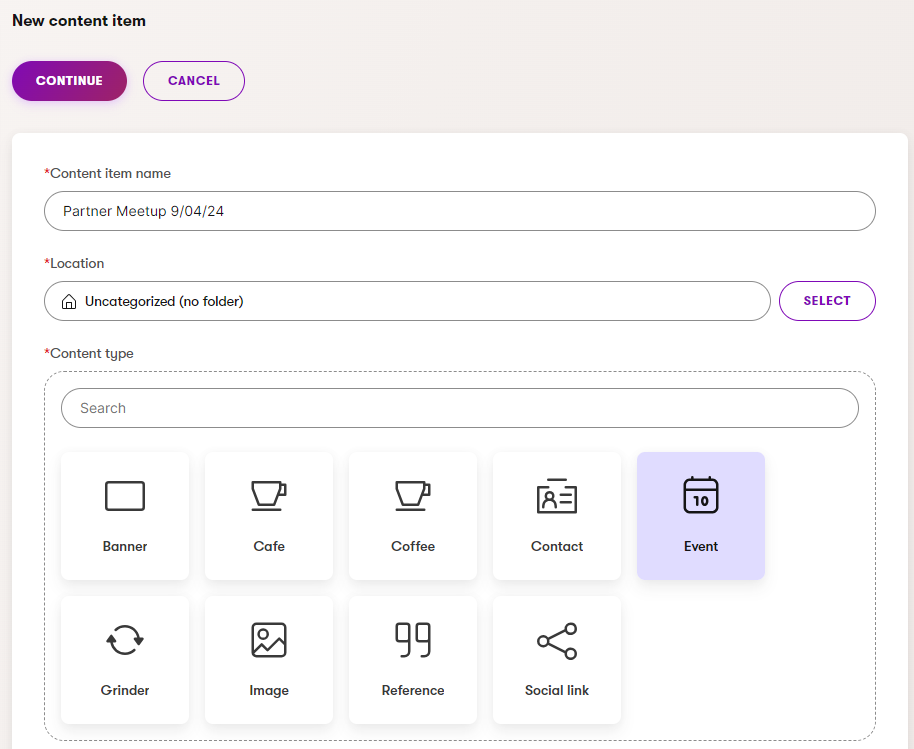This screenshot has height=749, width=914.
Task: Click the Event calendar icon showing 10
Action: coord(700,496)
